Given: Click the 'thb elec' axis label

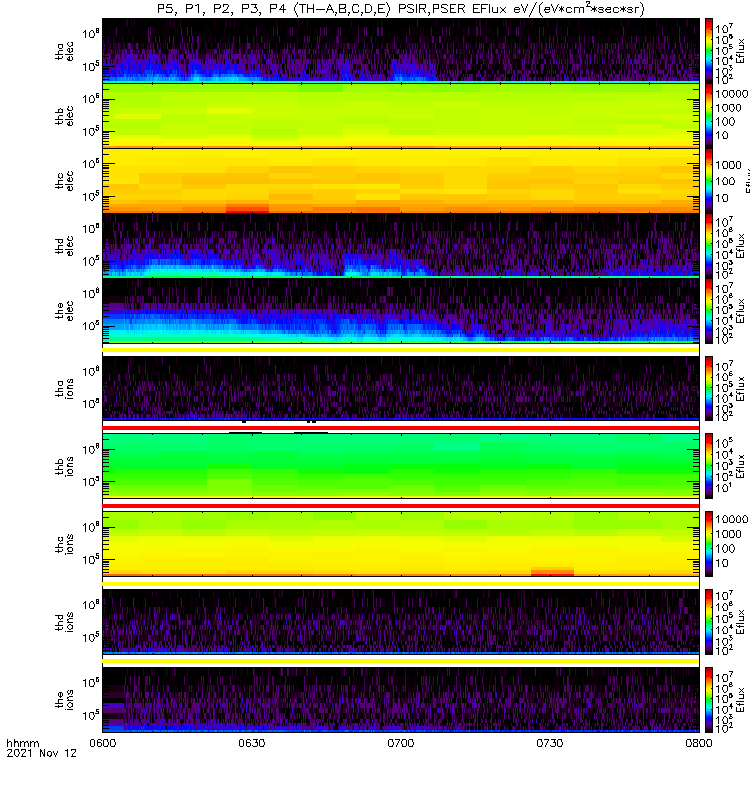Looking at the screenshot, I should click(64, 116).
